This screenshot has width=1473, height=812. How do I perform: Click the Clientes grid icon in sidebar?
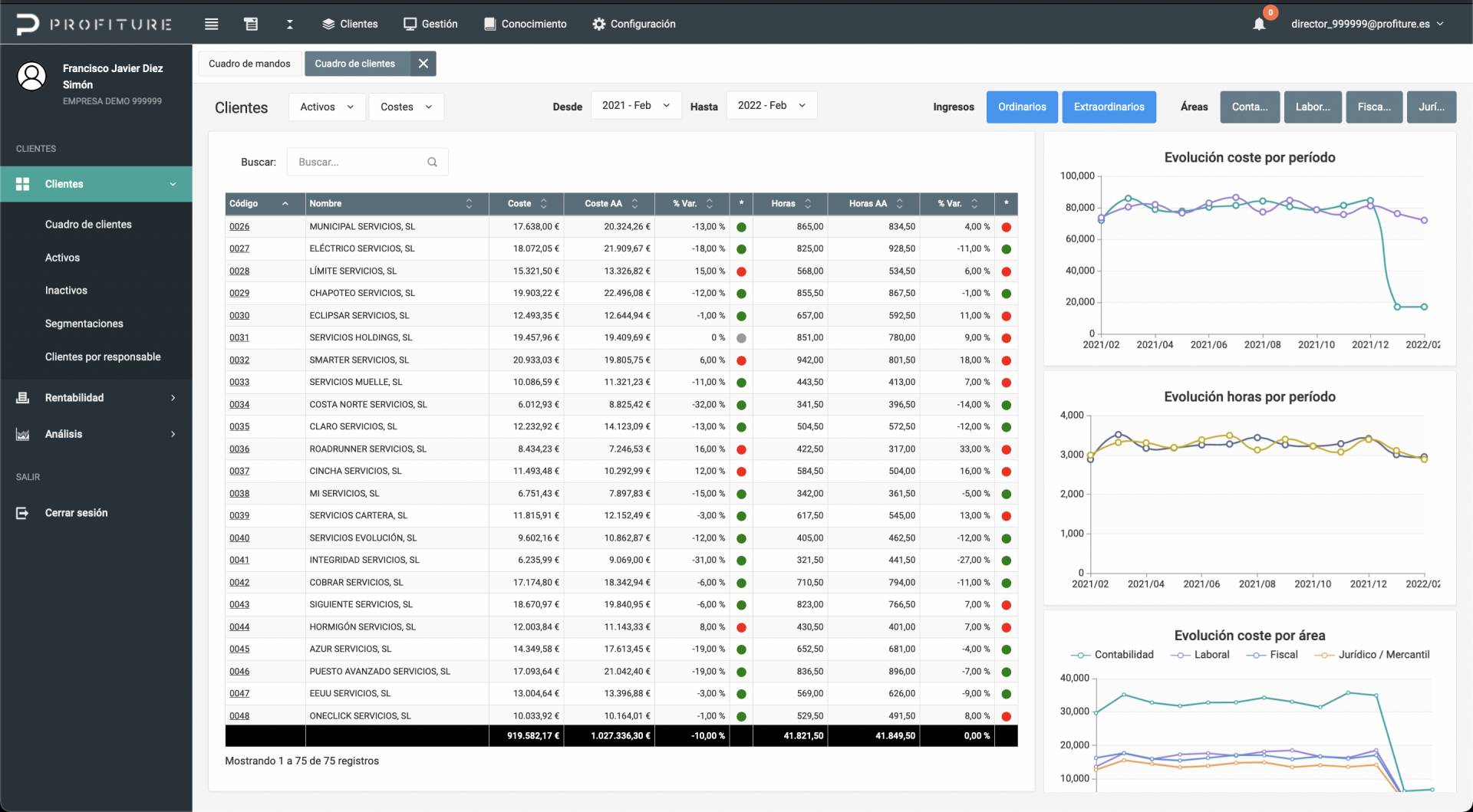(22, 184)
